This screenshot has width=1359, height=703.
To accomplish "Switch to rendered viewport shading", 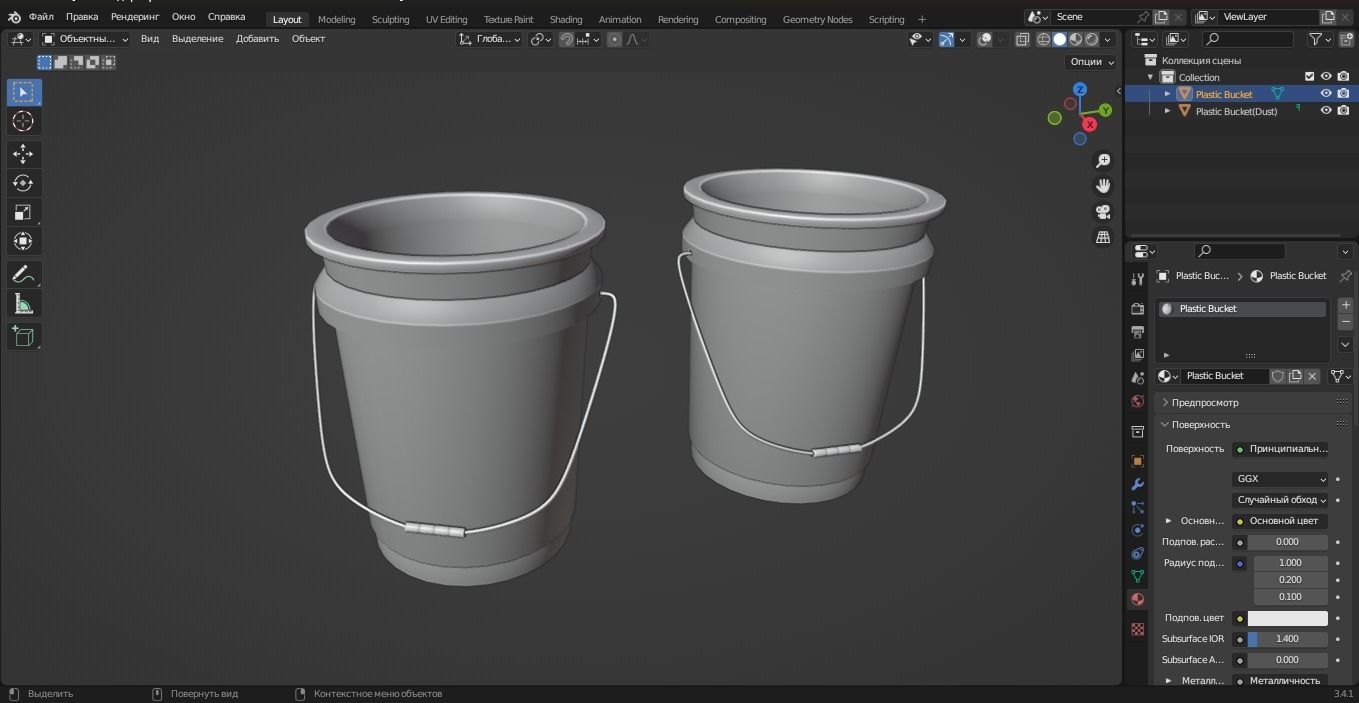I will point(1092,39).
